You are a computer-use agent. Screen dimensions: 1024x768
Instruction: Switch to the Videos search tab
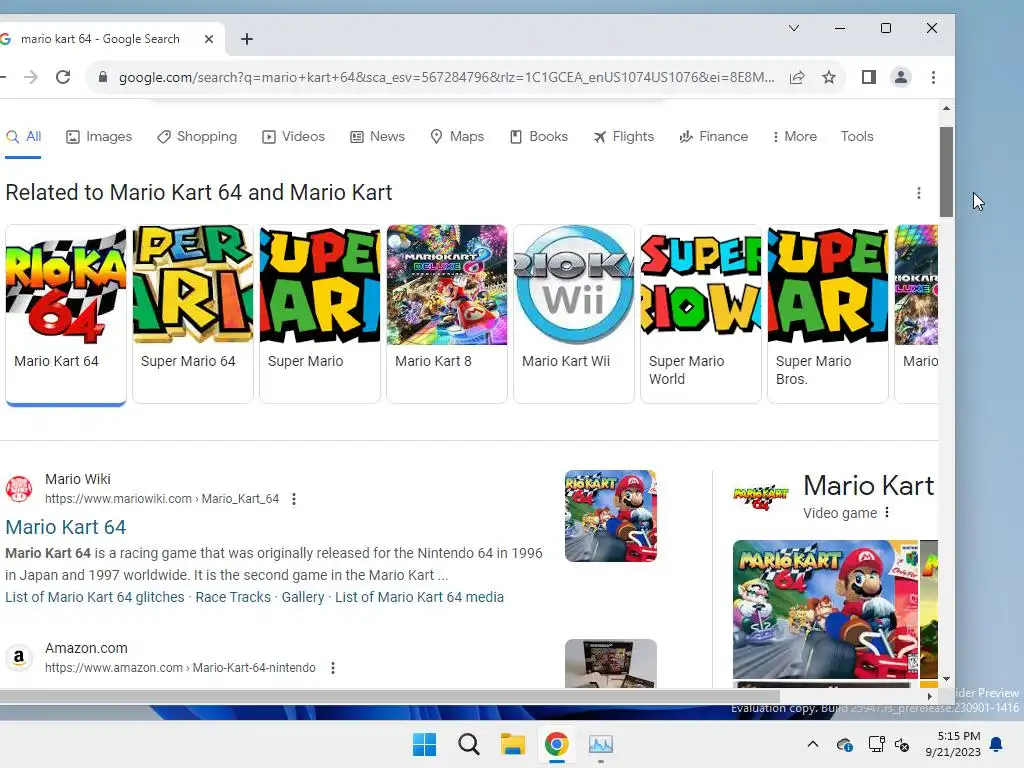point(293,136)
